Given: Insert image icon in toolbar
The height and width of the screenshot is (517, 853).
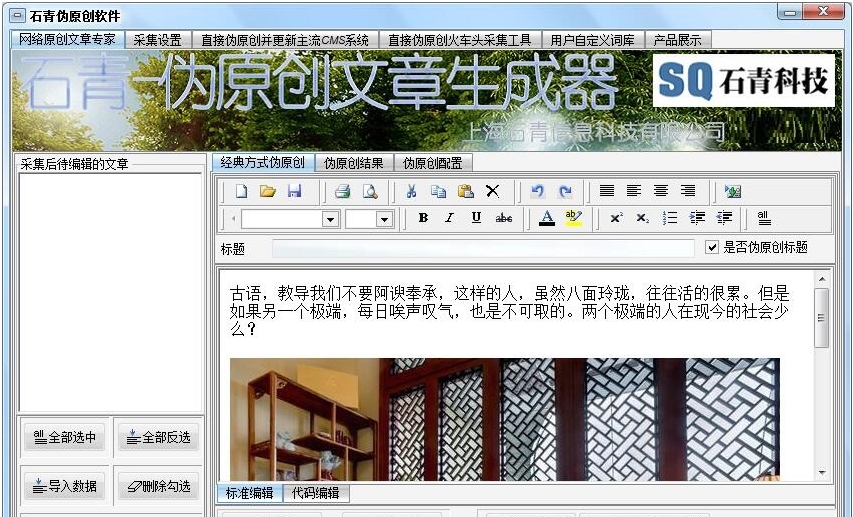Looking at the screenshot, I should pos(733,191).
